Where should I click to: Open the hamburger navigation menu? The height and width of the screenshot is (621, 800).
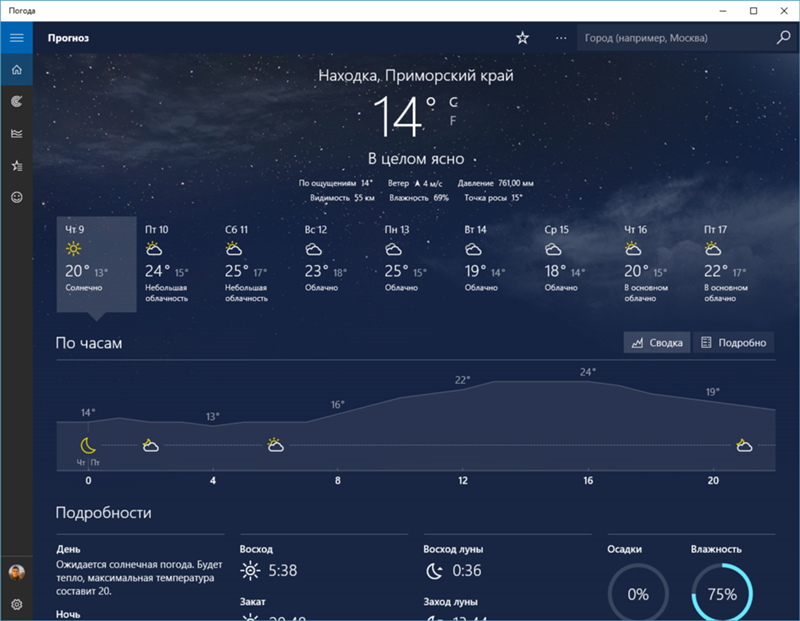16,38
